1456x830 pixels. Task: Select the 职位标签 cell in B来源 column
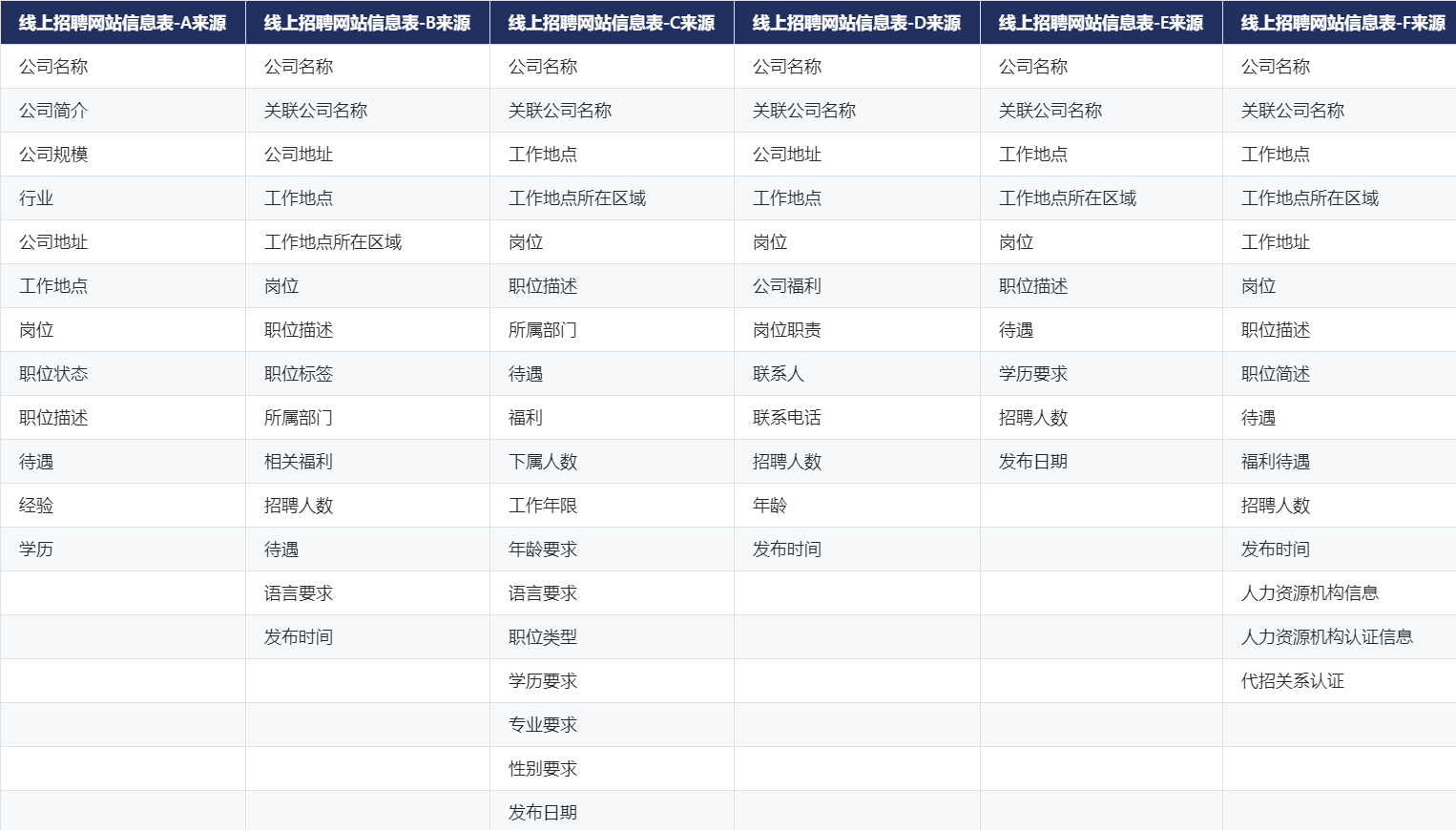pyautogui.click(x=367, y=374)
